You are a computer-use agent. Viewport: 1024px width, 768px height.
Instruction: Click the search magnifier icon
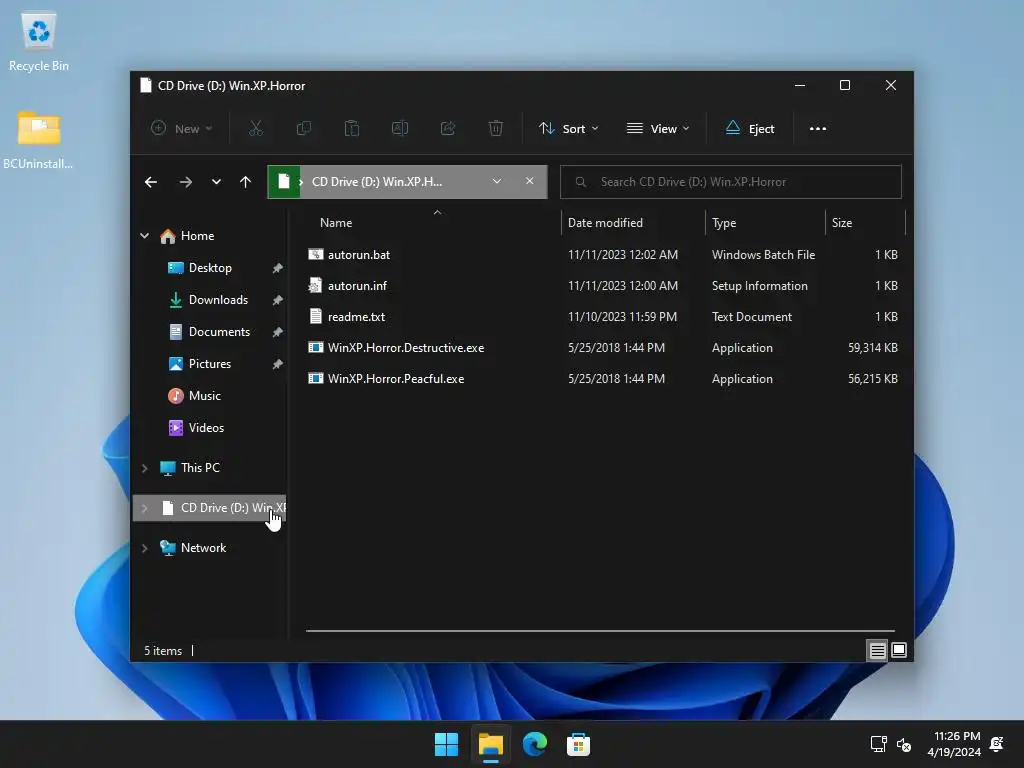581,182
